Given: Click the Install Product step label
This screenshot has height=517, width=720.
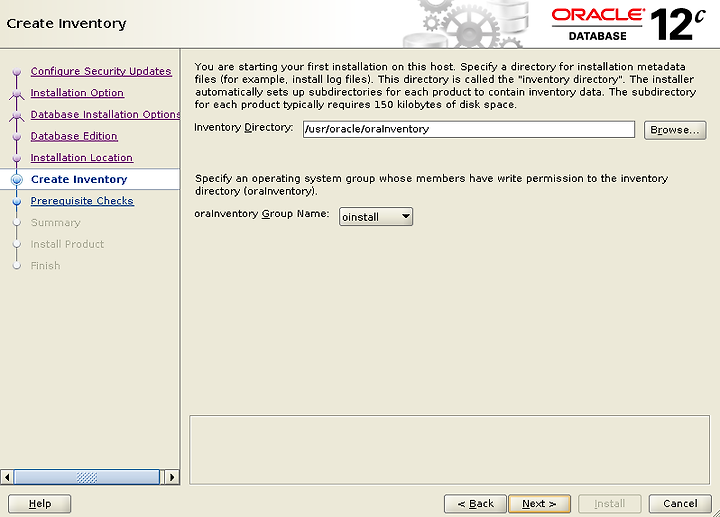Looking at the screenshot, I should (67, 244).
